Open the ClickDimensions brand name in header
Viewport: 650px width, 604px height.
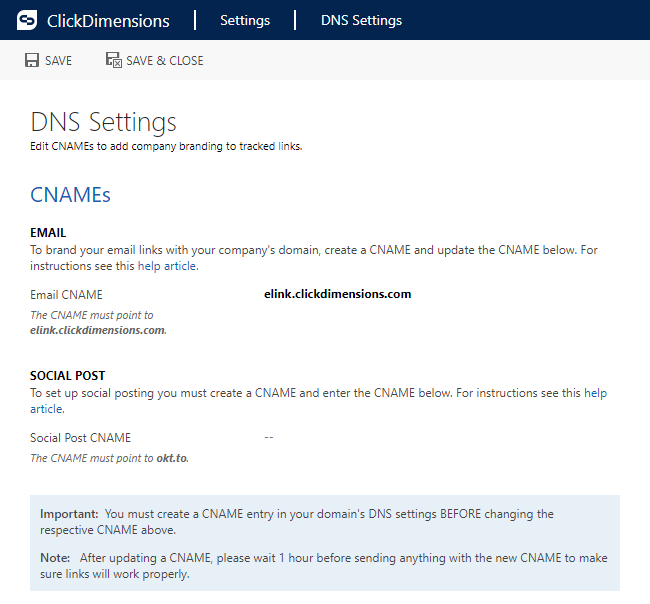pos(108,21)
